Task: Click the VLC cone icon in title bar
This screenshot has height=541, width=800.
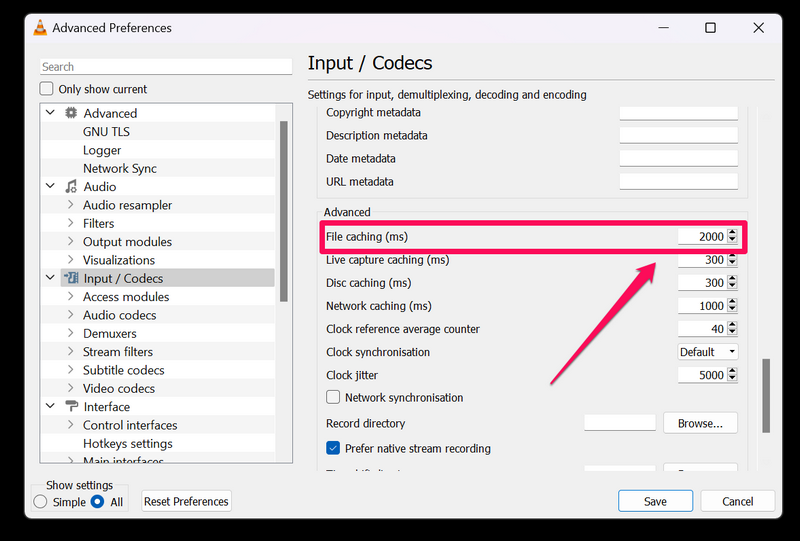Action: [x=40, y=28]
